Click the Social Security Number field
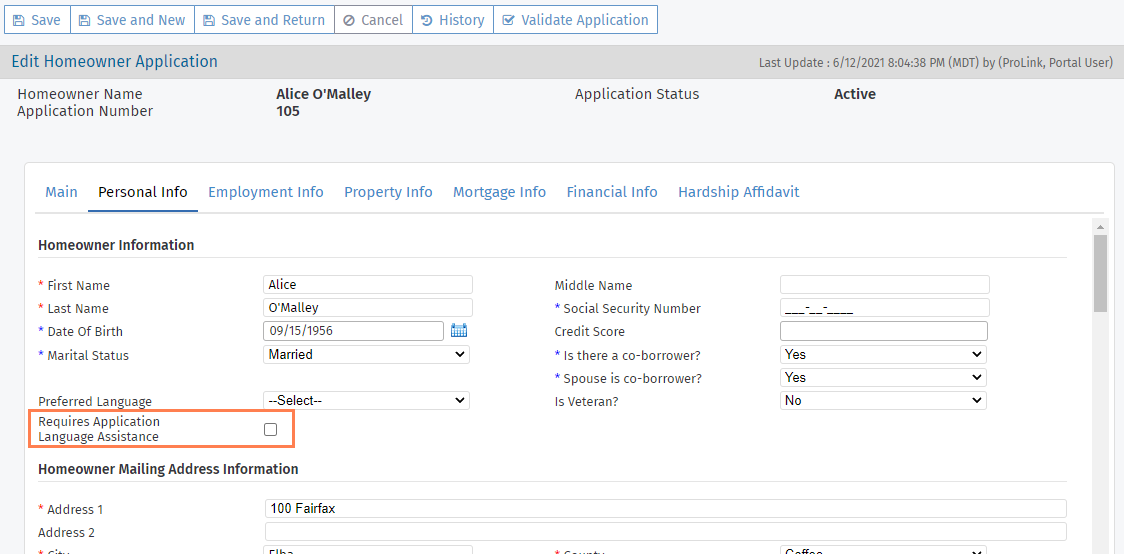Image resolution: width=1124 pixels, height=554 pixels. pyautogui.click(x=884, y=308)
